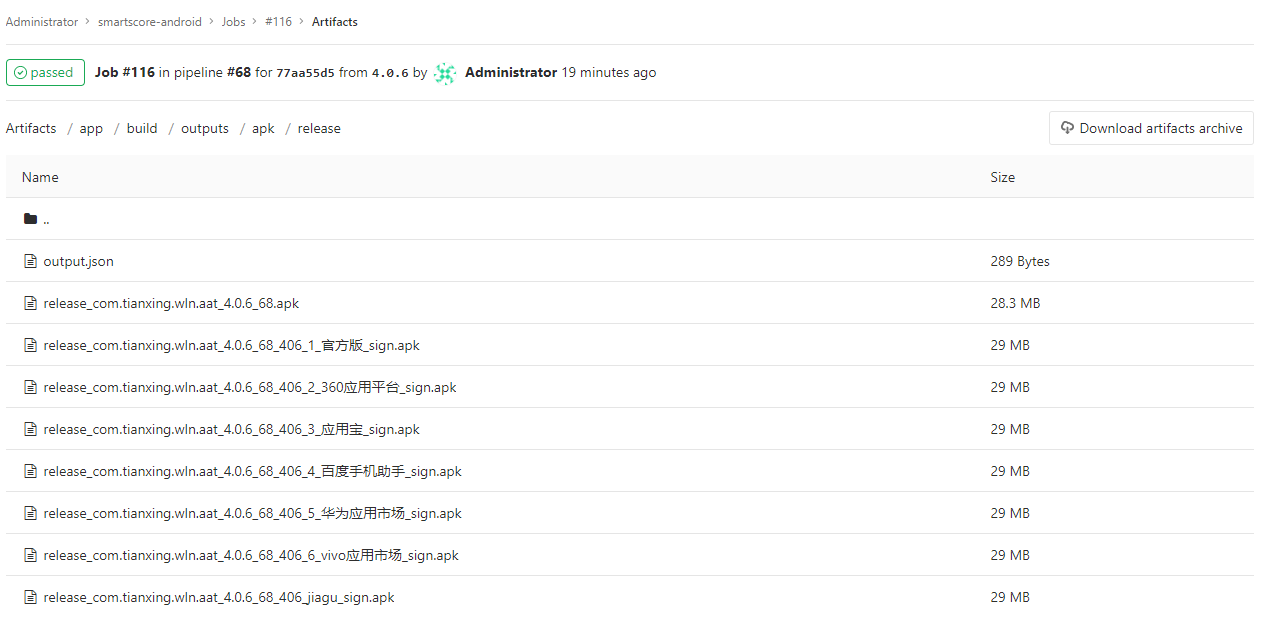Open the #116 breadcrumb link
Screen dimensions: 1282x635
click(x=279, y=22)
